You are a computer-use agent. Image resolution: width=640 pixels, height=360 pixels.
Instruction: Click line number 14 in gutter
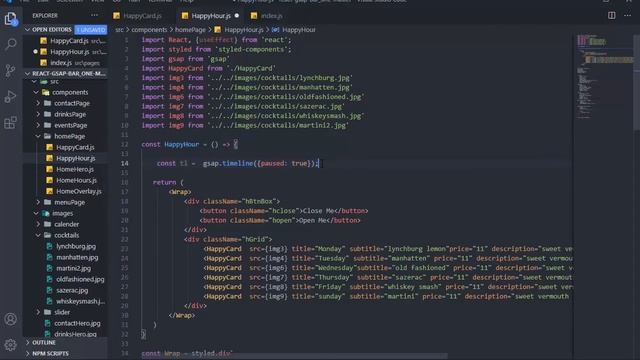[124, 163]
